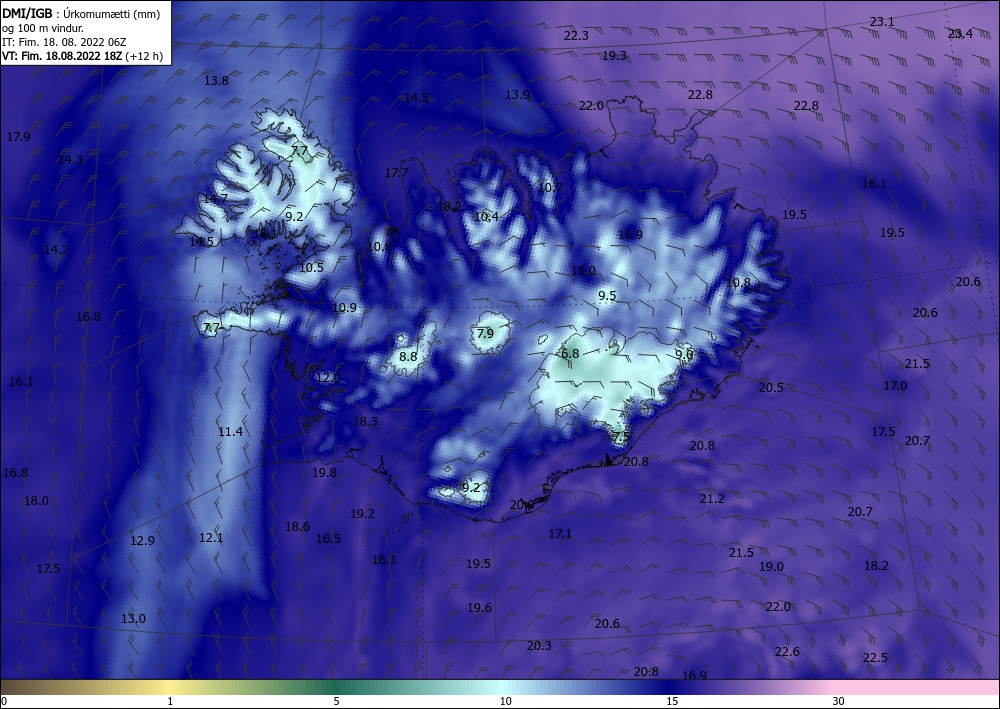Image resolution: width=1000 pixels, height=709 pixels.
Task: Select the 19.8 value off the southwest coast
Action: [325, 472]
